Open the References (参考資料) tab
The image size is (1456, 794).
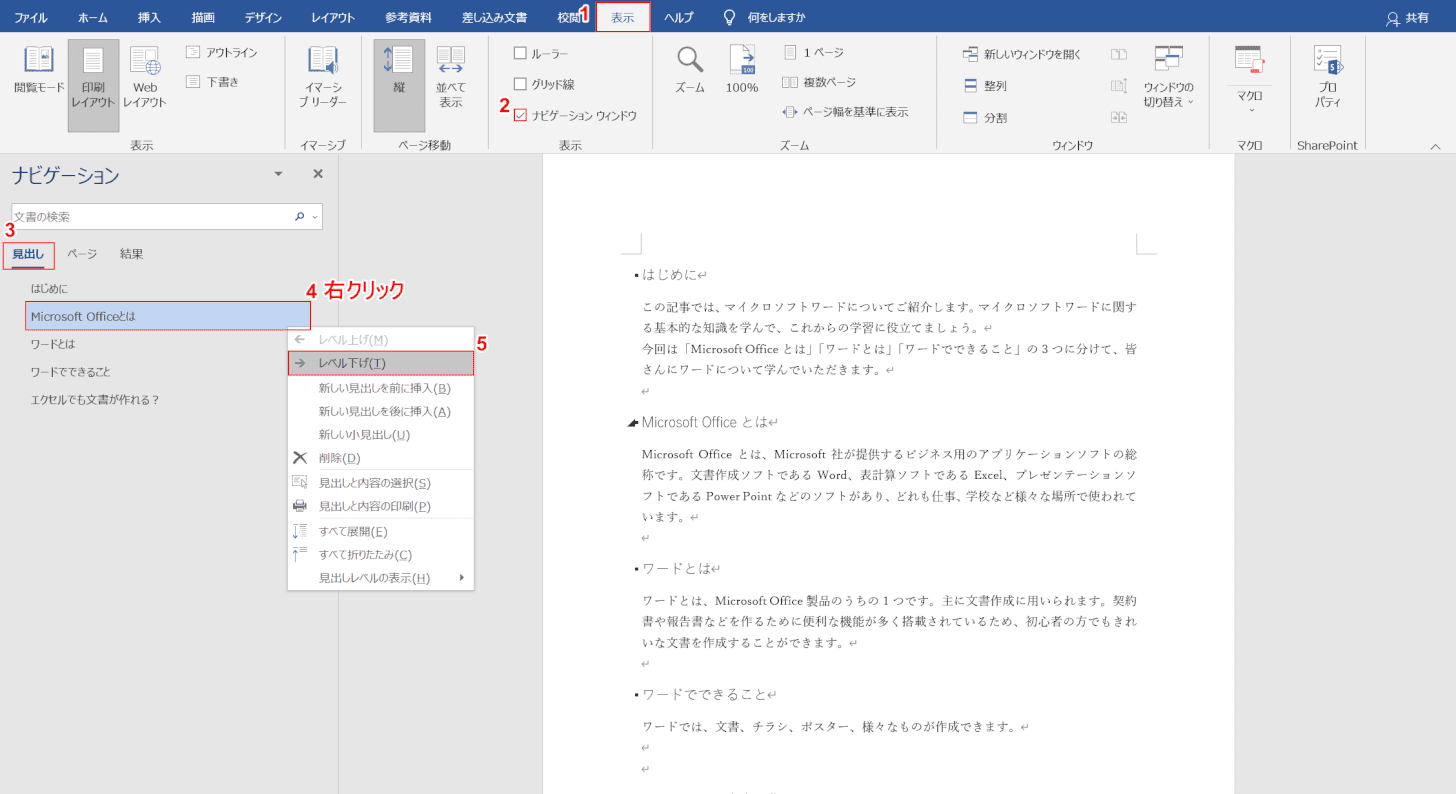click(408, 18)
